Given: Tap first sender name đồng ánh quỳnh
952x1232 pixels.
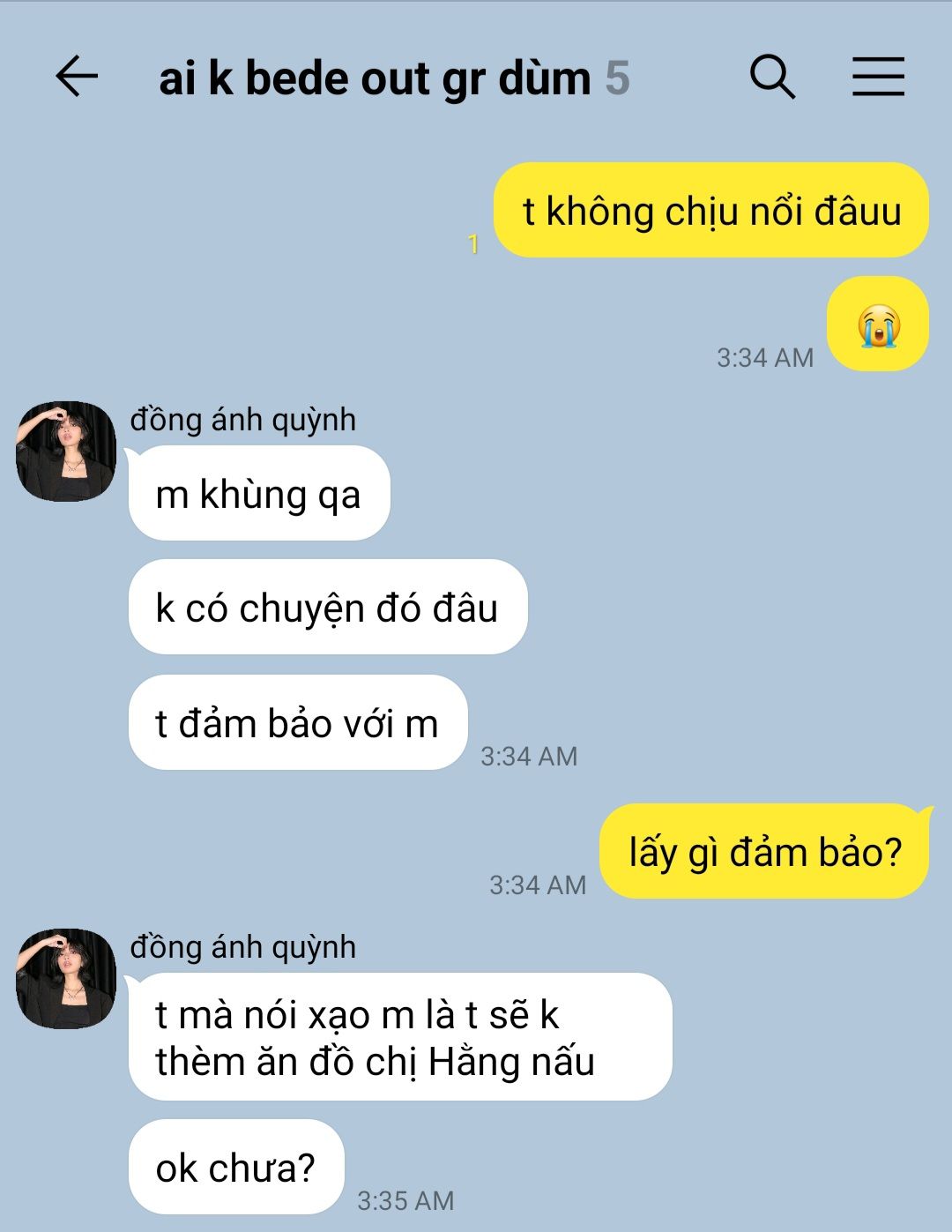Looking at the screenshot, I should 243,420.
